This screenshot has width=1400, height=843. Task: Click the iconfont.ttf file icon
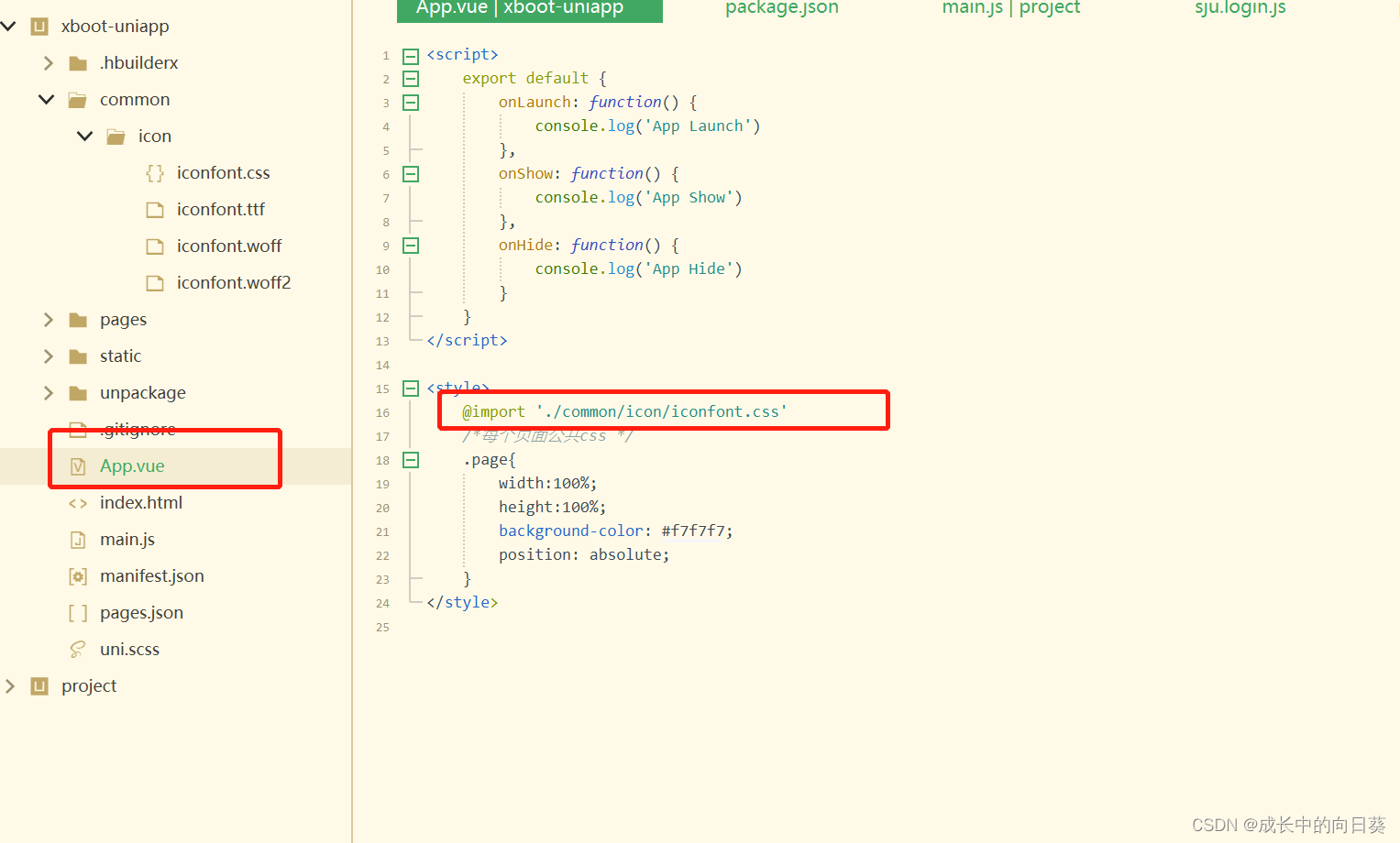[x=155, y=210]
